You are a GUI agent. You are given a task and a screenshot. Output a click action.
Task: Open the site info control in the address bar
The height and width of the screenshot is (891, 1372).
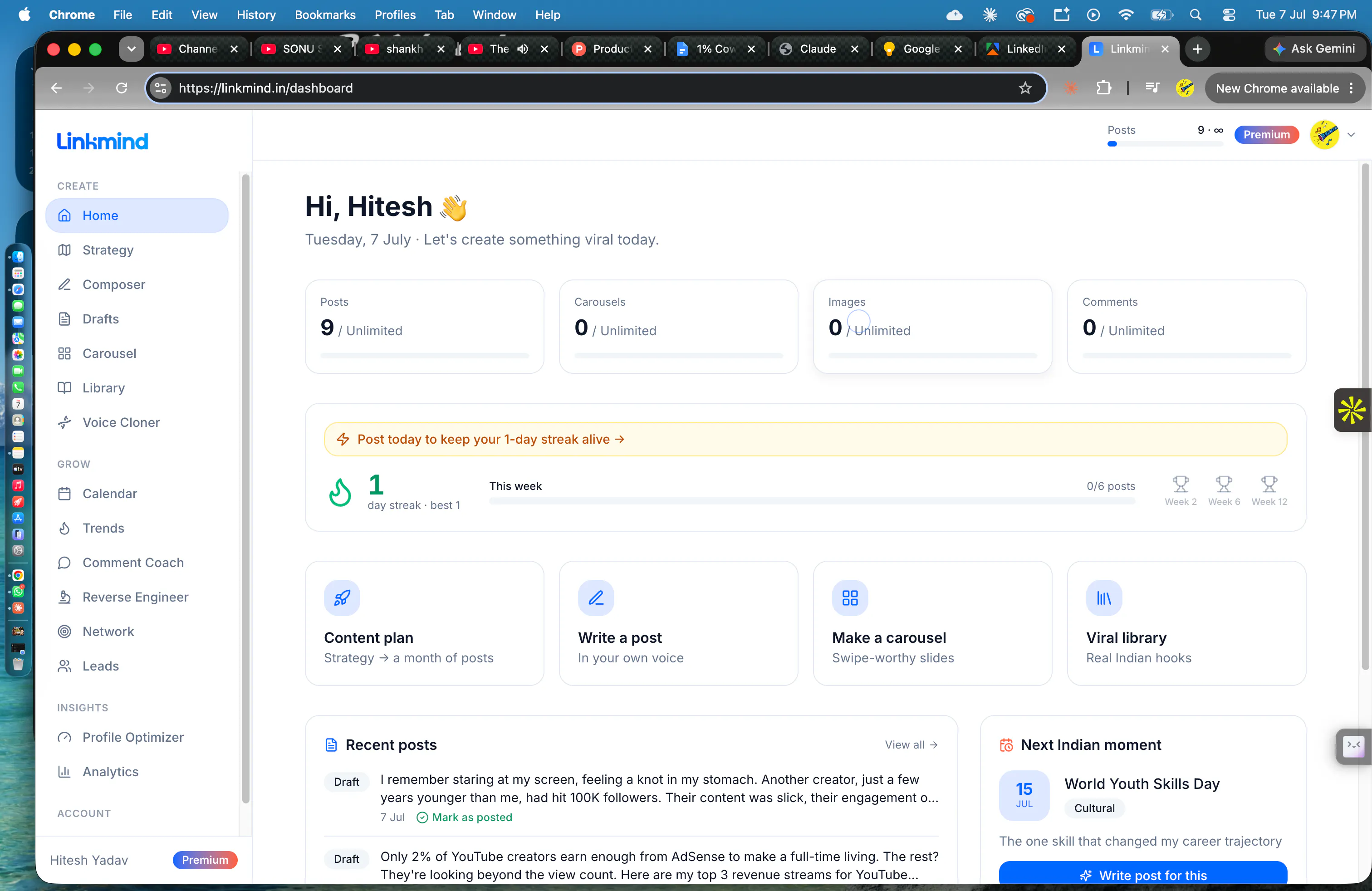pos(161,88)
